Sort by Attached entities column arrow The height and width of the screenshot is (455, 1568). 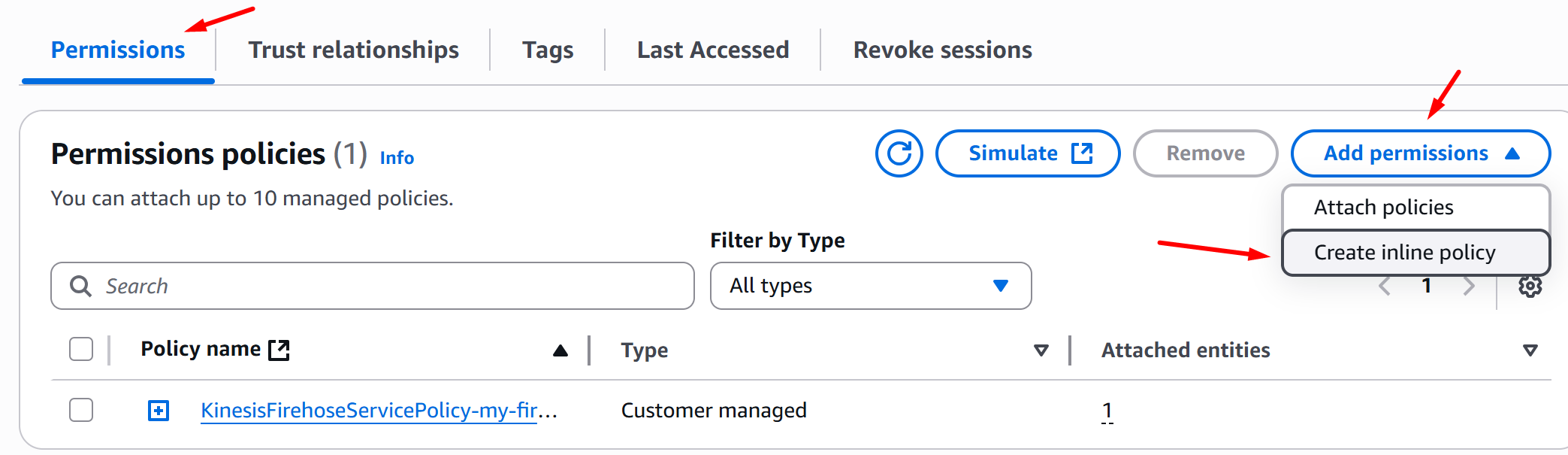click(1530, 350)
